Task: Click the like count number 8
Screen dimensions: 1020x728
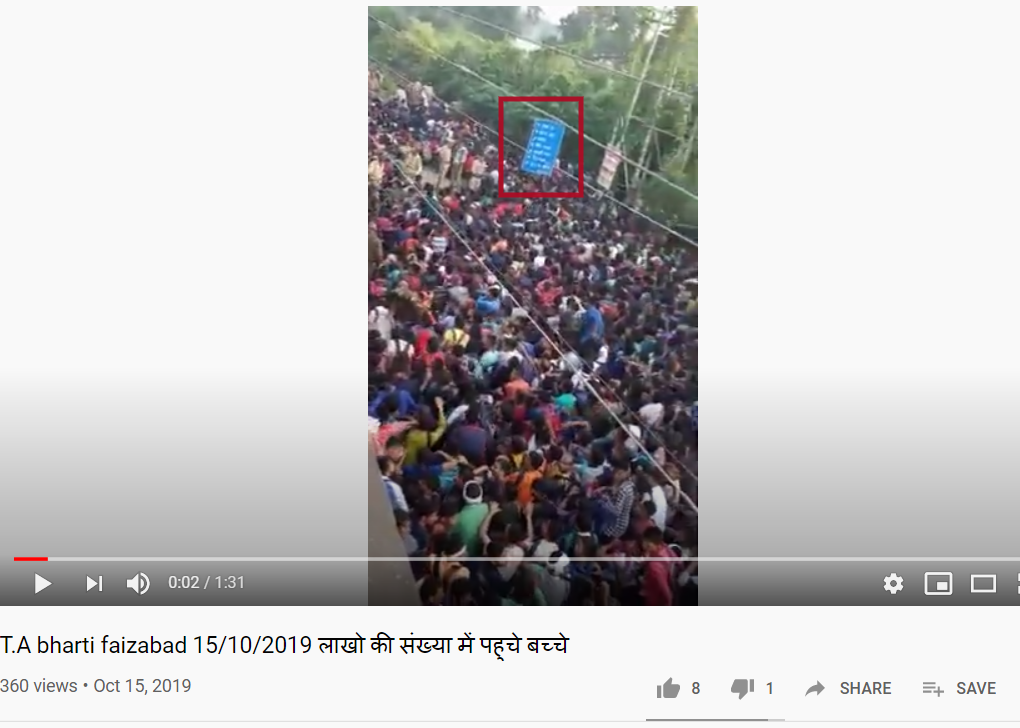Action: coord(695,688)
